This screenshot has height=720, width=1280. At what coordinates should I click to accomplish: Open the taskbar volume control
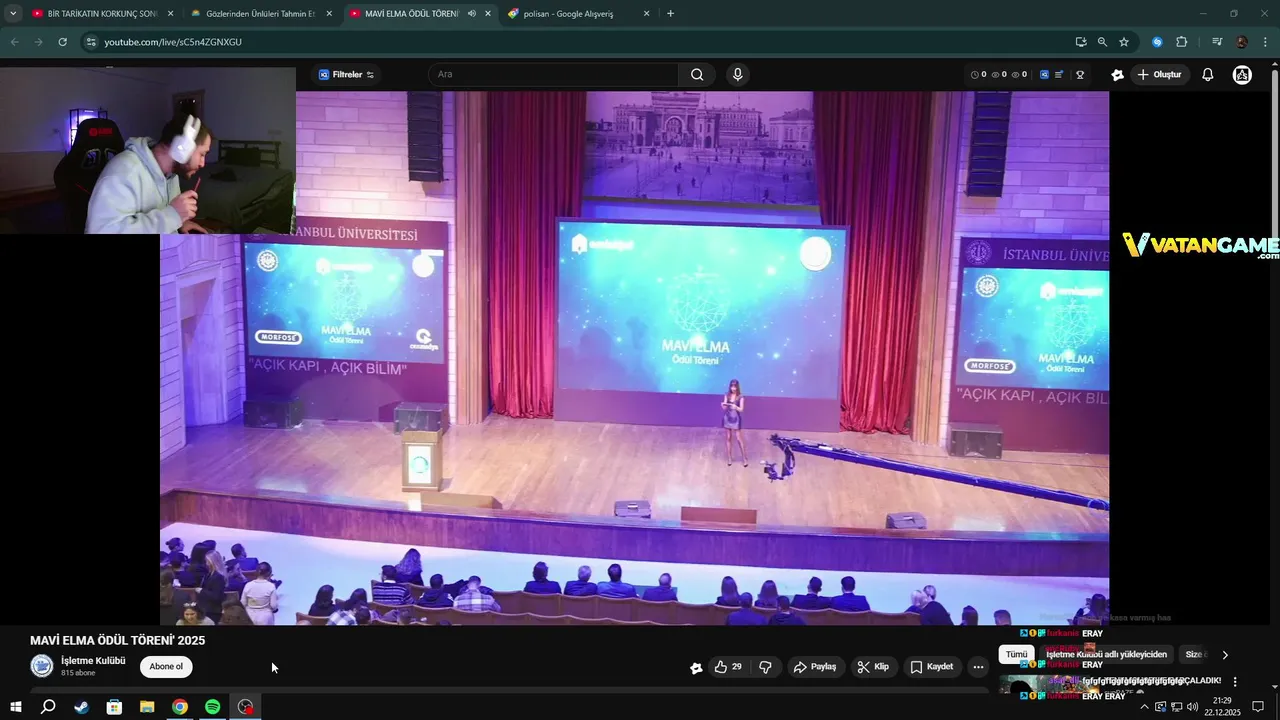[1192, 707]
